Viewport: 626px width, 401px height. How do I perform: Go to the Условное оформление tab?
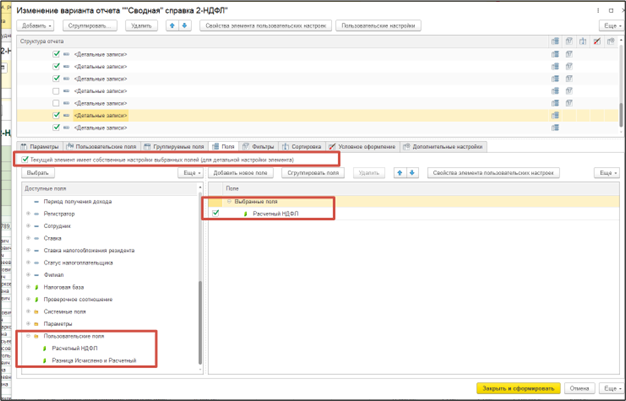pos(363,147)
